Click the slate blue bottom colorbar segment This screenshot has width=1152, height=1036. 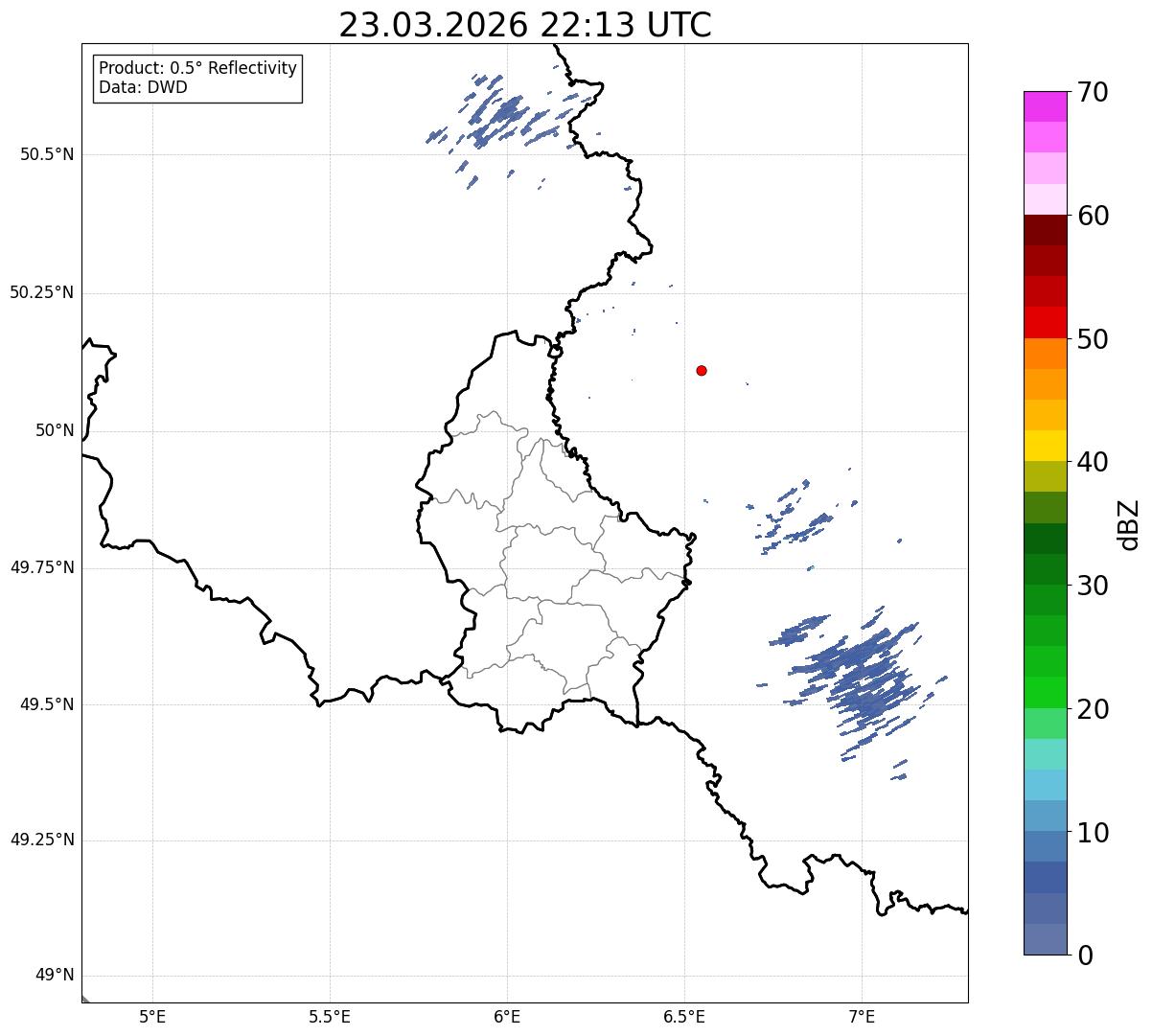(x=1046, y=939)
